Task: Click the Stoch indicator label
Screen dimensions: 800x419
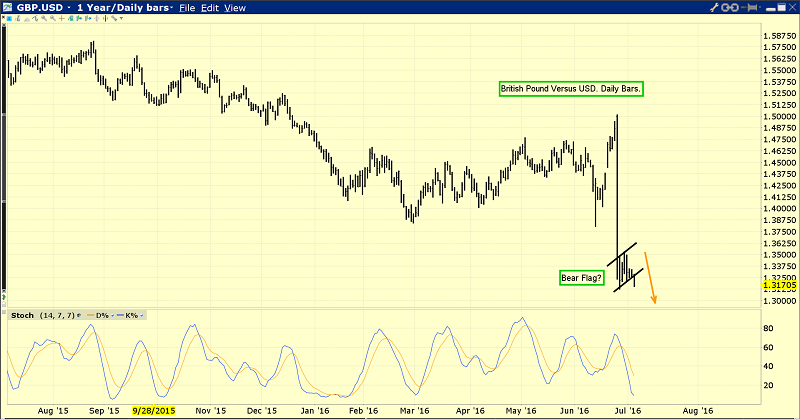Action: pyautogui.click(x=20, y=316)
